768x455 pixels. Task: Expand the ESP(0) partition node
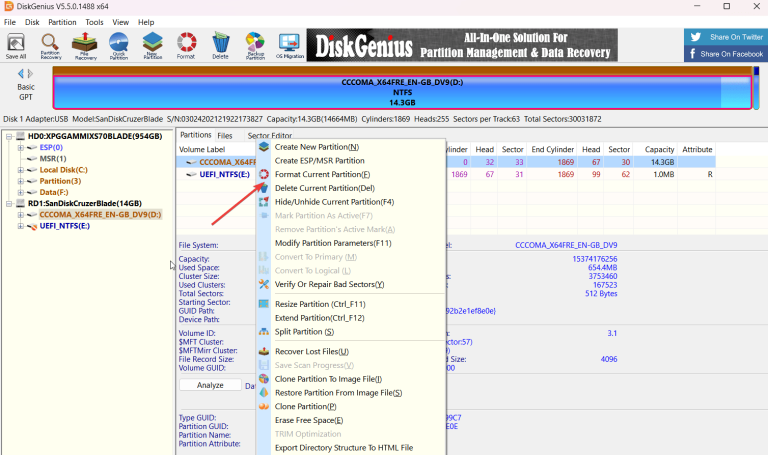point(21,147)
